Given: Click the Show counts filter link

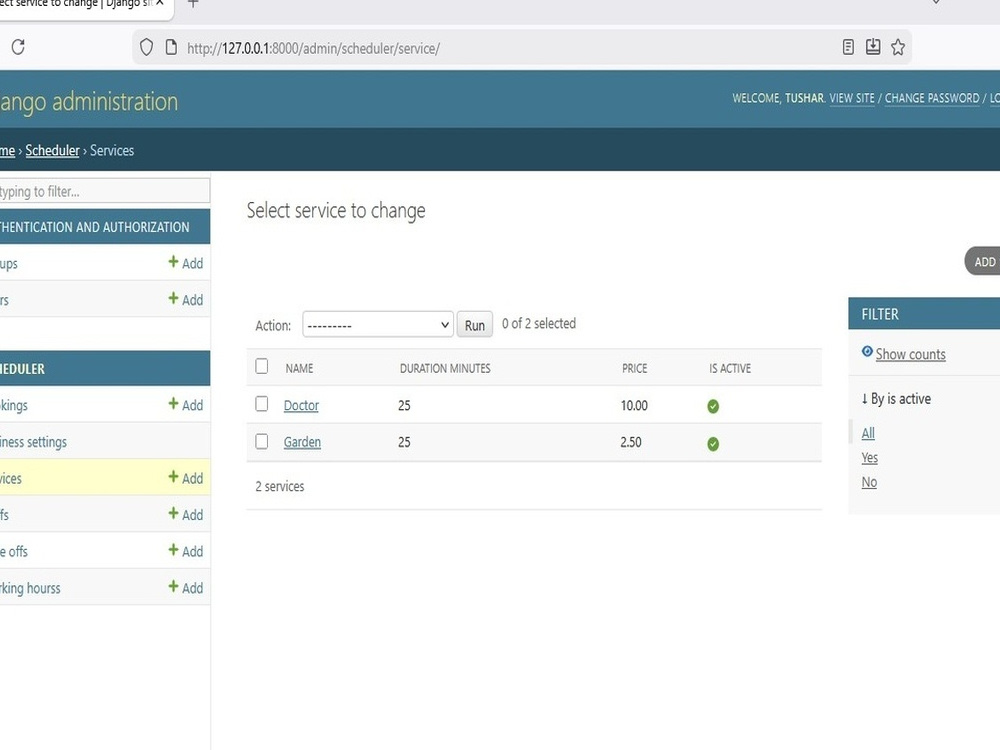Looking at the screenshot, I should [x=910, y=354].
